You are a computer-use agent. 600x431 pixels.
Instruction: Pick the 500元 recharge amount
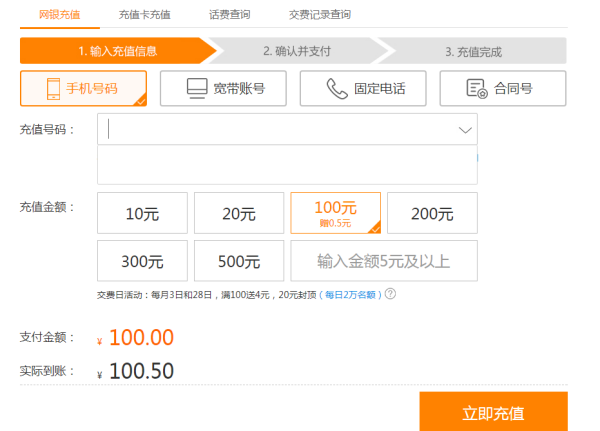pyautogui.click(x=239, y=261)
